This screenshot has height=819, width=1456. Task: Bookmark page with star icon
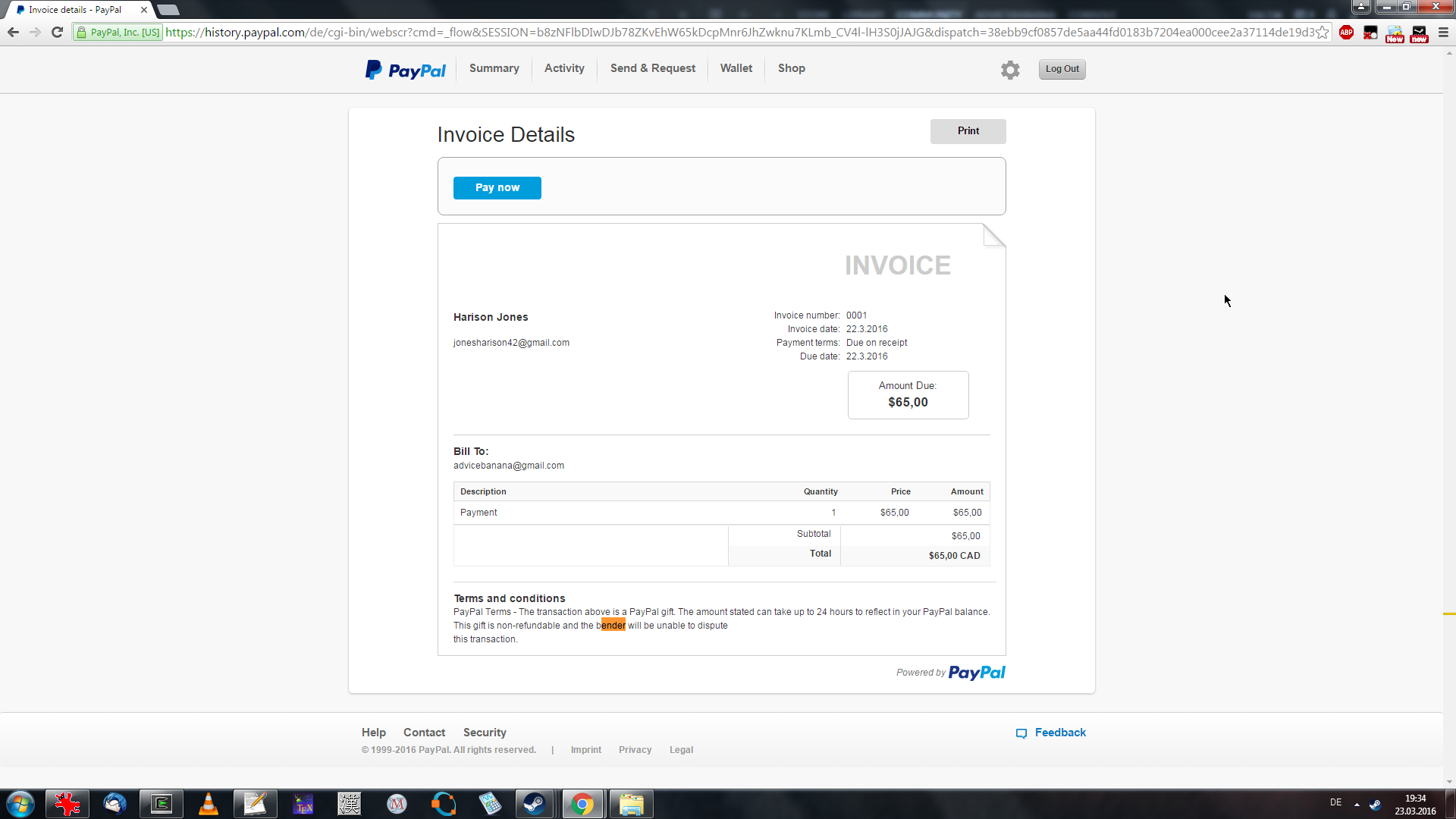[1323, 33]
